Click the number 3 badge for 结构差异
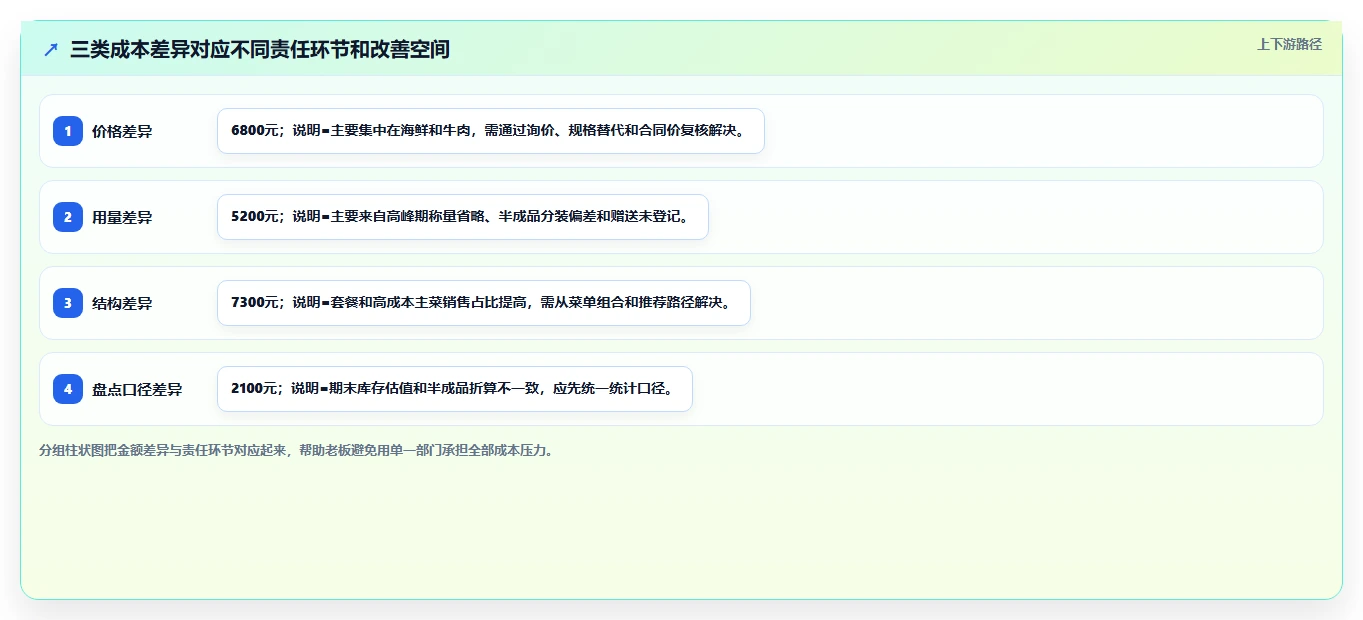 coord(68,303)
